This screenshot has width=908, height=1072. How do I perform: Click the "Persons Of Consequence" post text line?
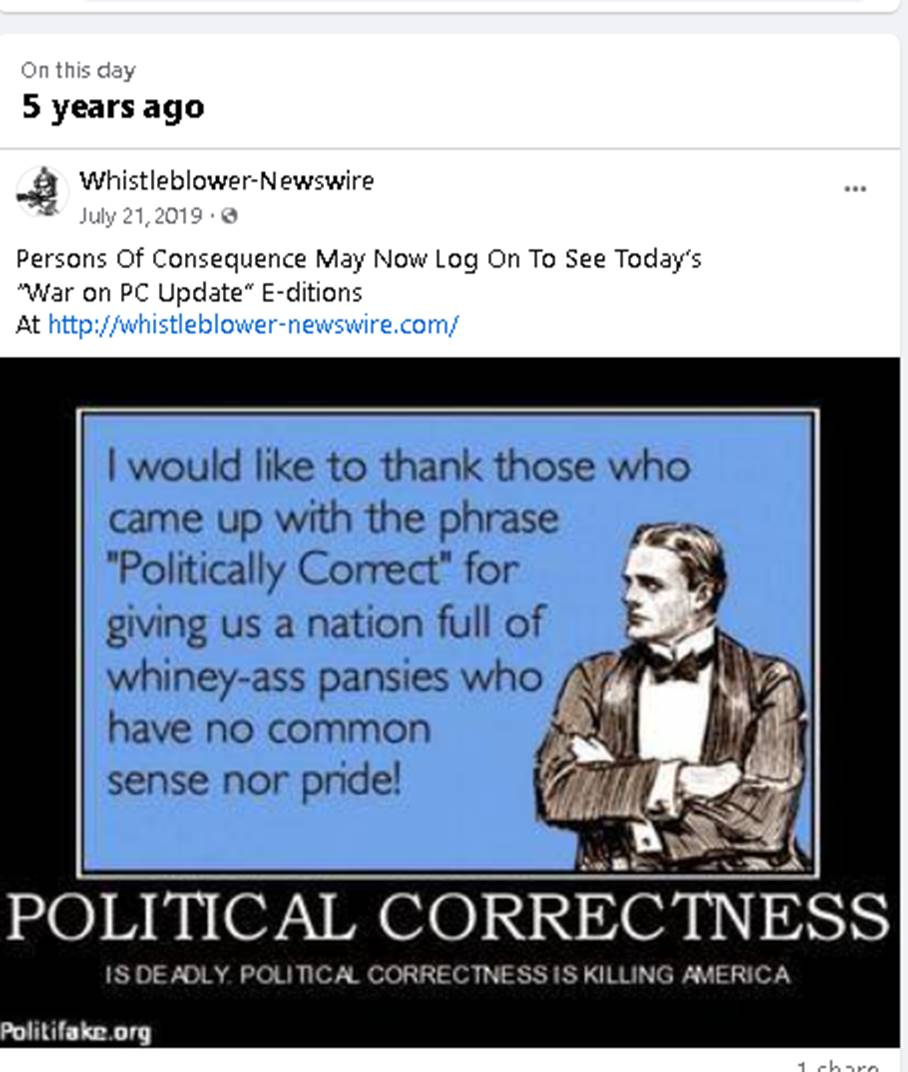pyautogui.click(x=358, y=259)
